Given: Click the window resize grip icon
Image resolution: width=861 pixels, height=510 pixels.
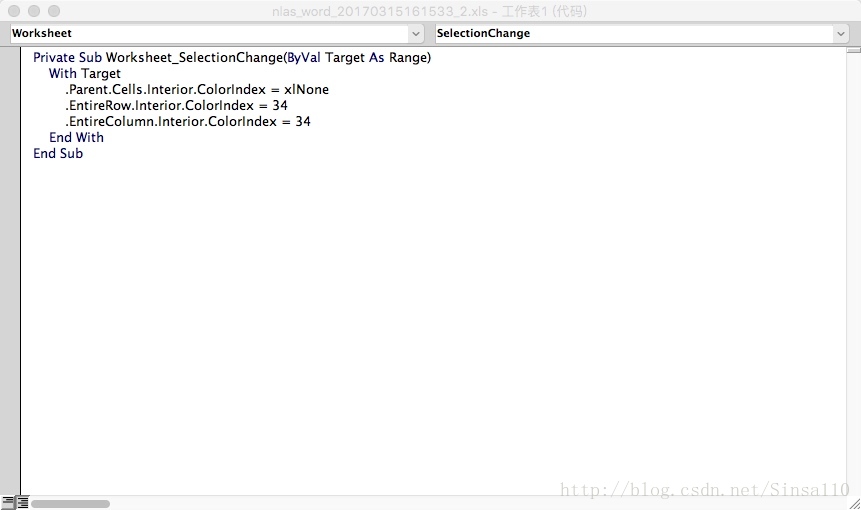Looking at the screenshot, I should click(x=854, y=503).
